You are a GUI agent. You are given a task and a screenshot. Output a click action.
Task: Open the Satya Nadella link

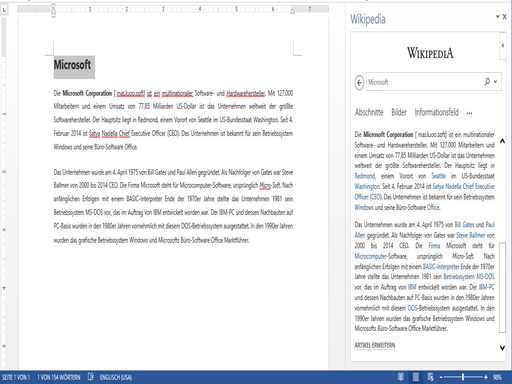[447, 187]
